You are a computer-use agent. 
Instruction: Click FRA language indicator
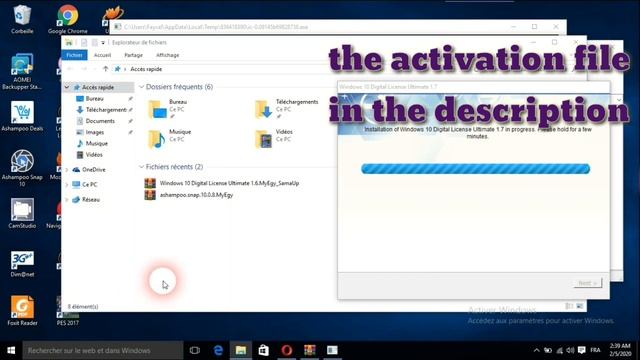click(596, 350)
